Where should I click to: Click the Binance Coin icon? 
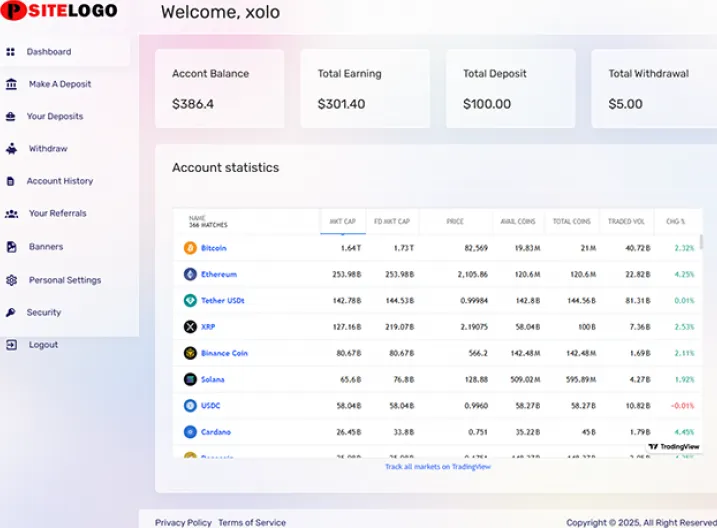pyautogui.click(x=190, y=353)
